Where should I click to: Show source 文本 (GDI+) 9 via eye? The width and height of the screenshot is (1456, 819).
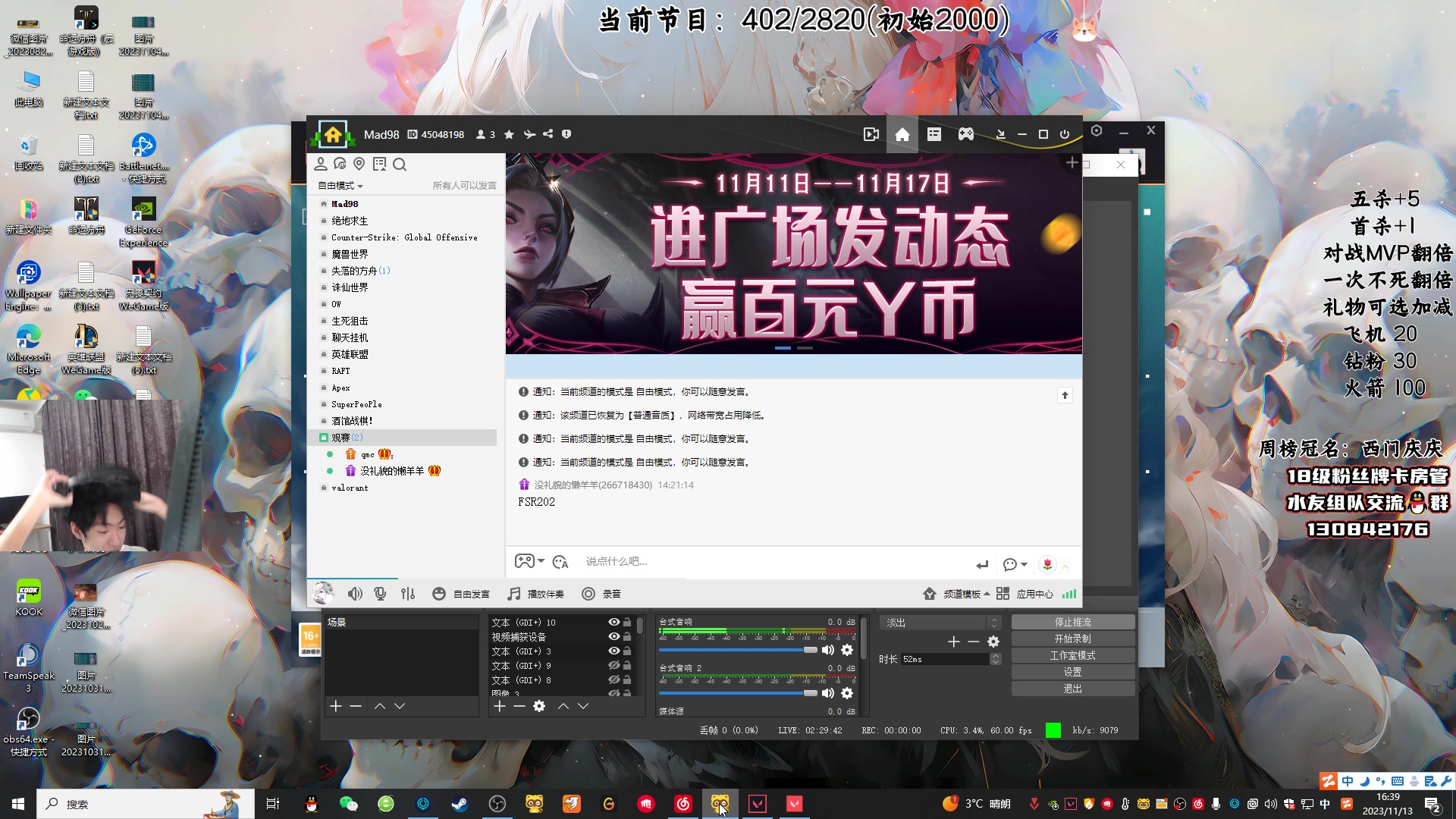(614, 665)
